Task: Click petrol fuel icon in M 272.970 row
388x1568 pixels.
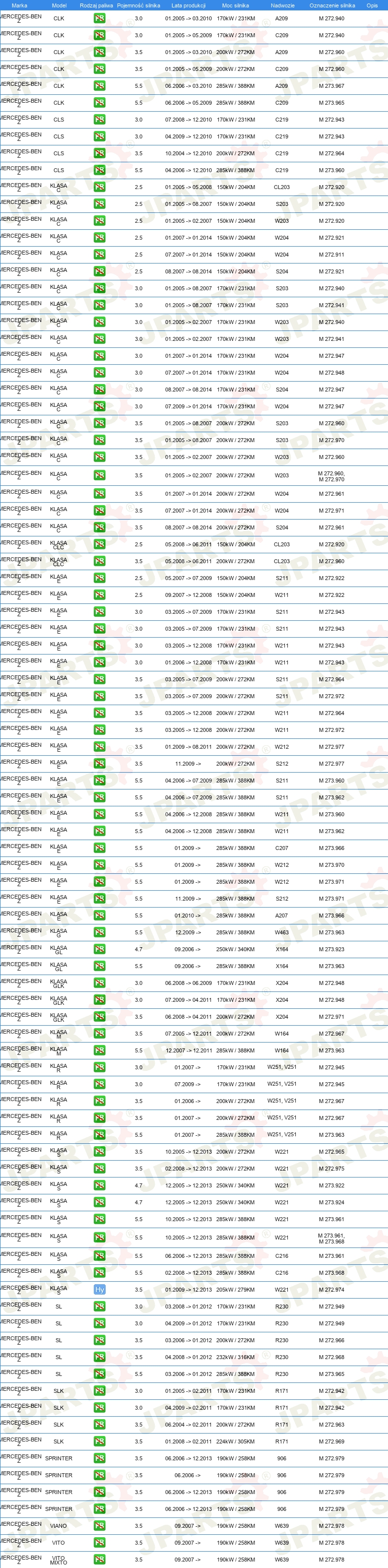Action: [x=99, y=440]
